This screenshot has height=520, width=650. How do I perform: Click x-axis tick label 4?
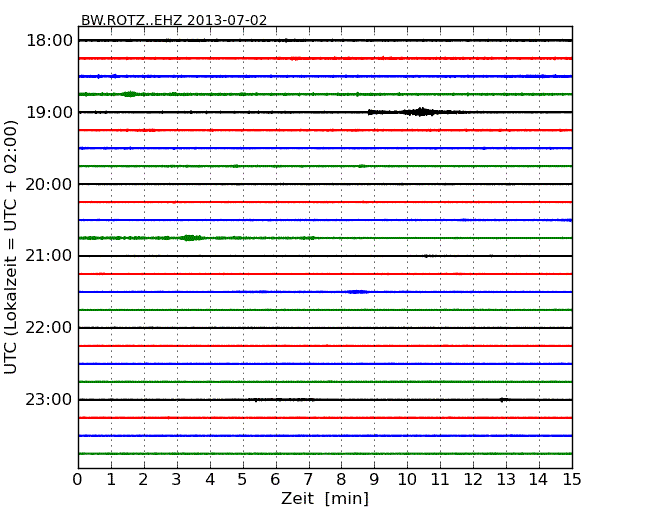pos(210,479)
